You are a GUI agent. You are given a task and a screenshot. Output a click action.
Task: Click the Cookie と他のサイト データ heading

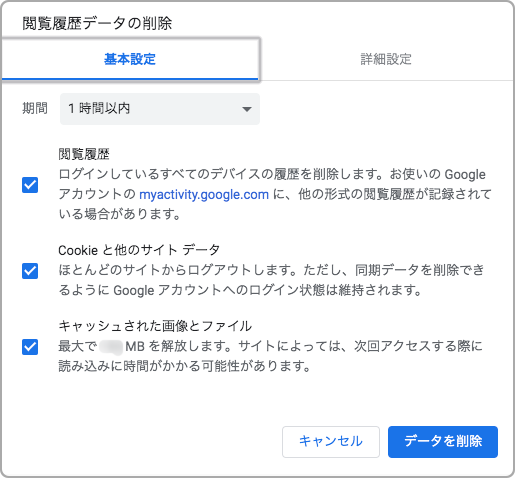[139, 250]
